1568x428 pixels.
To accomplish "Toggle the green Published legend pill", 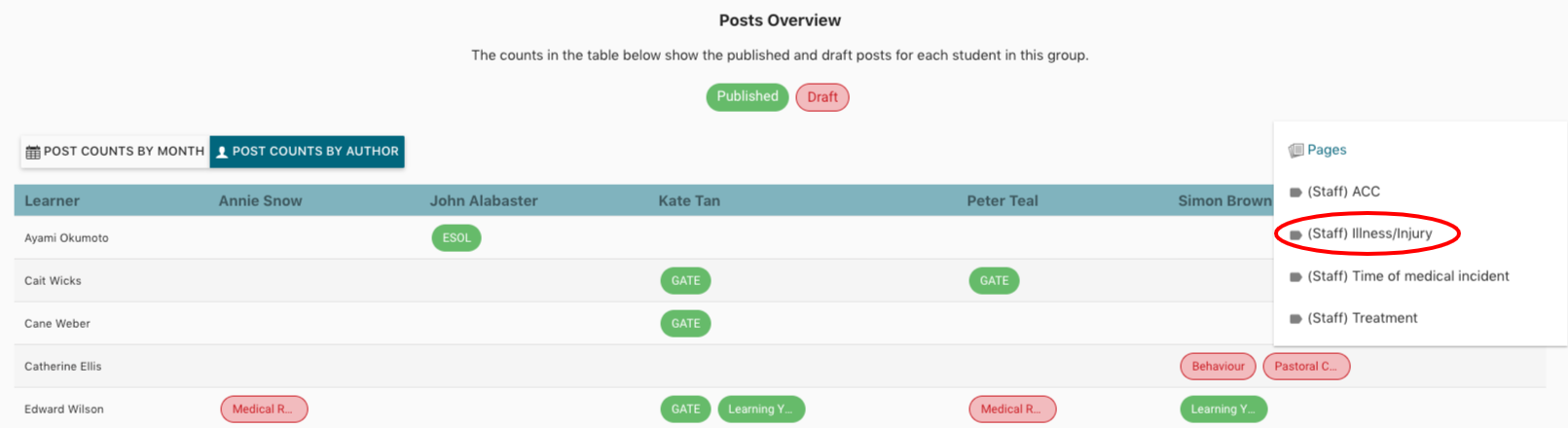I will click(x=748, y=96).
